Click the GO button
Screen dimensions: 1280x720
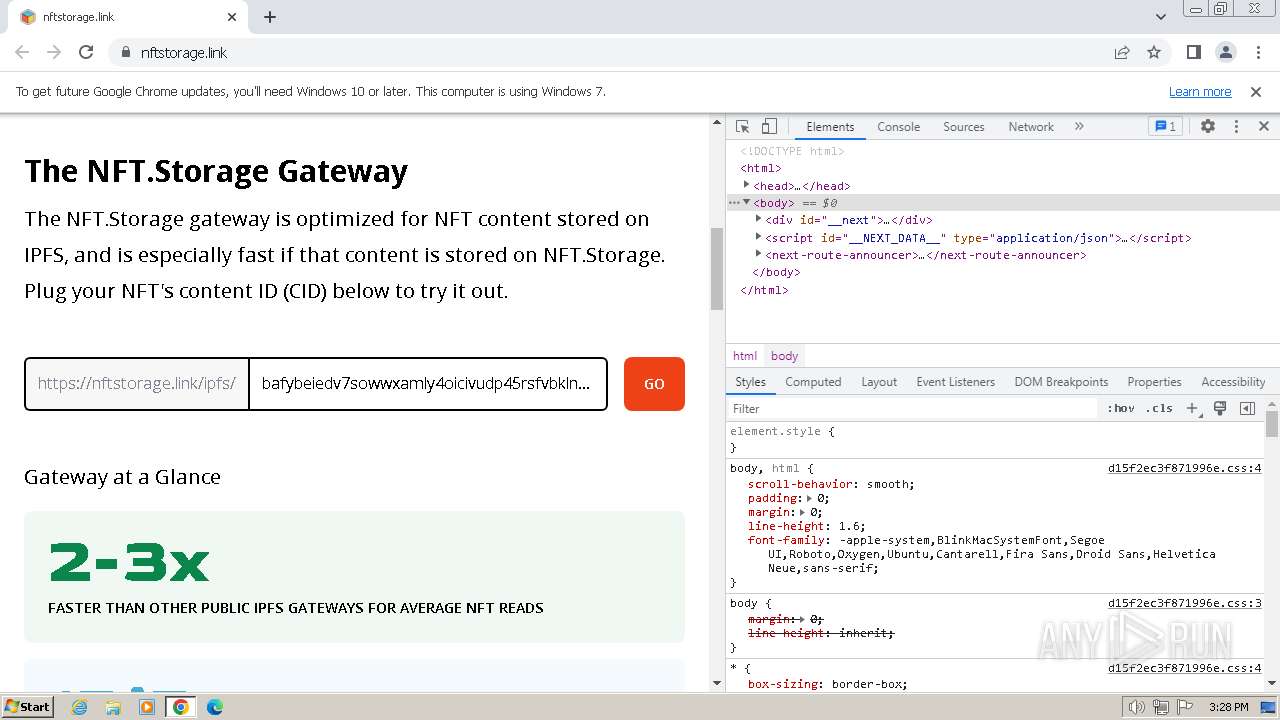(654, 384)
